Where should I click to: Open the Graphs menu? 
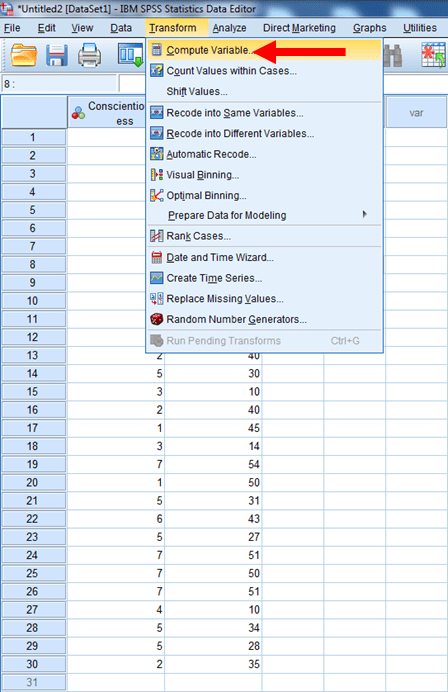[369, 28]
